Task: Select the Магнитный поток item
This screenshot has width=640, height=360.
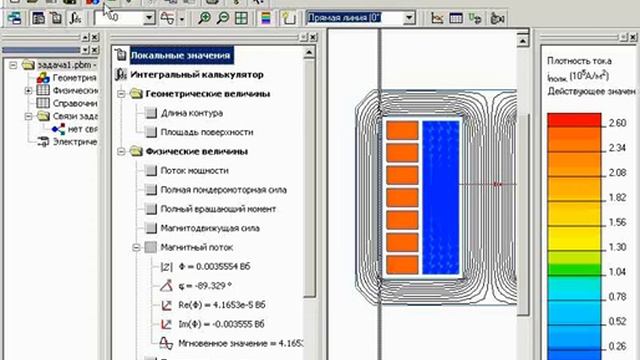Action: click(196, 247)
